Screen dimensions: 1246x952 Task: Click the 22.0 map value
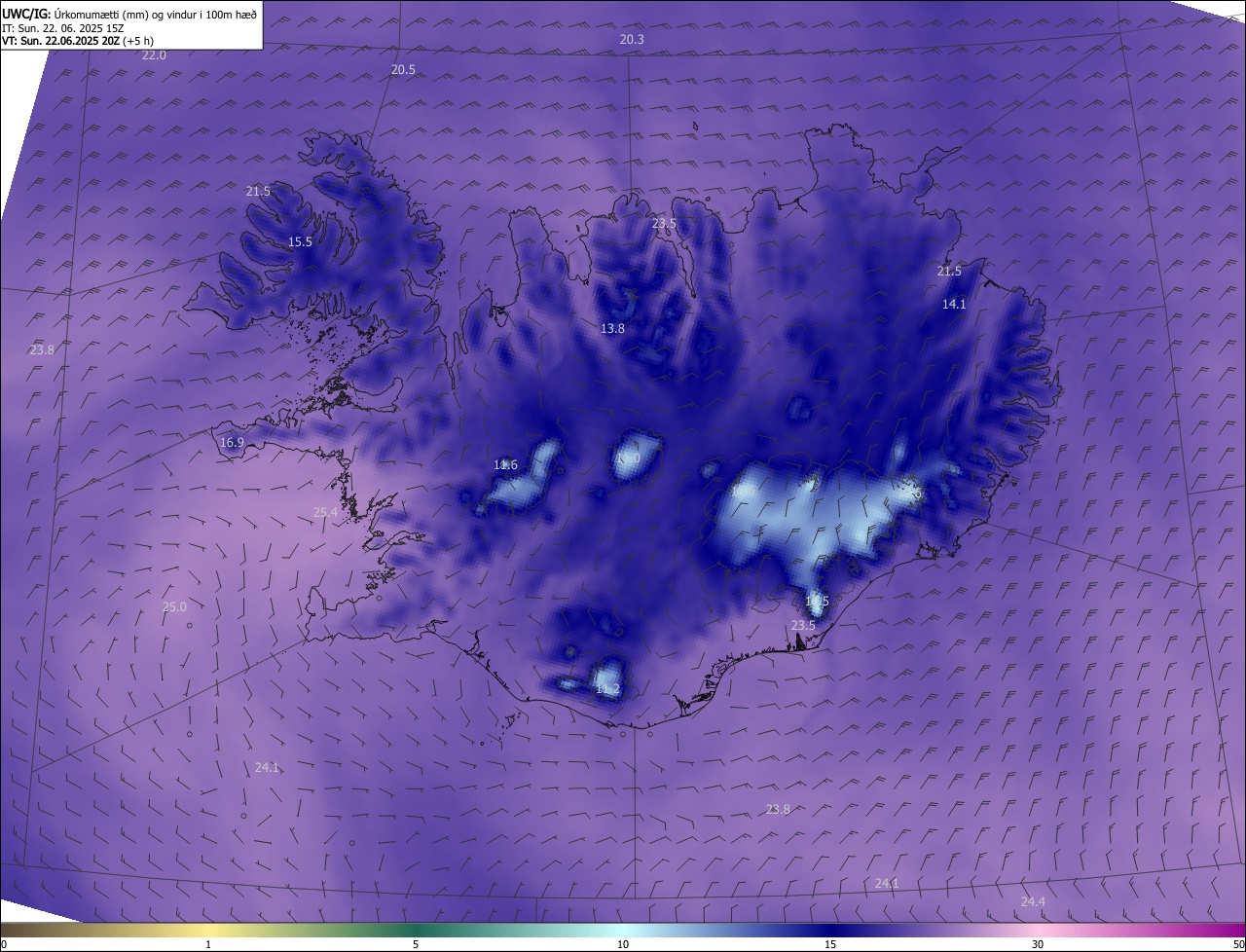[x=154, y=55]
